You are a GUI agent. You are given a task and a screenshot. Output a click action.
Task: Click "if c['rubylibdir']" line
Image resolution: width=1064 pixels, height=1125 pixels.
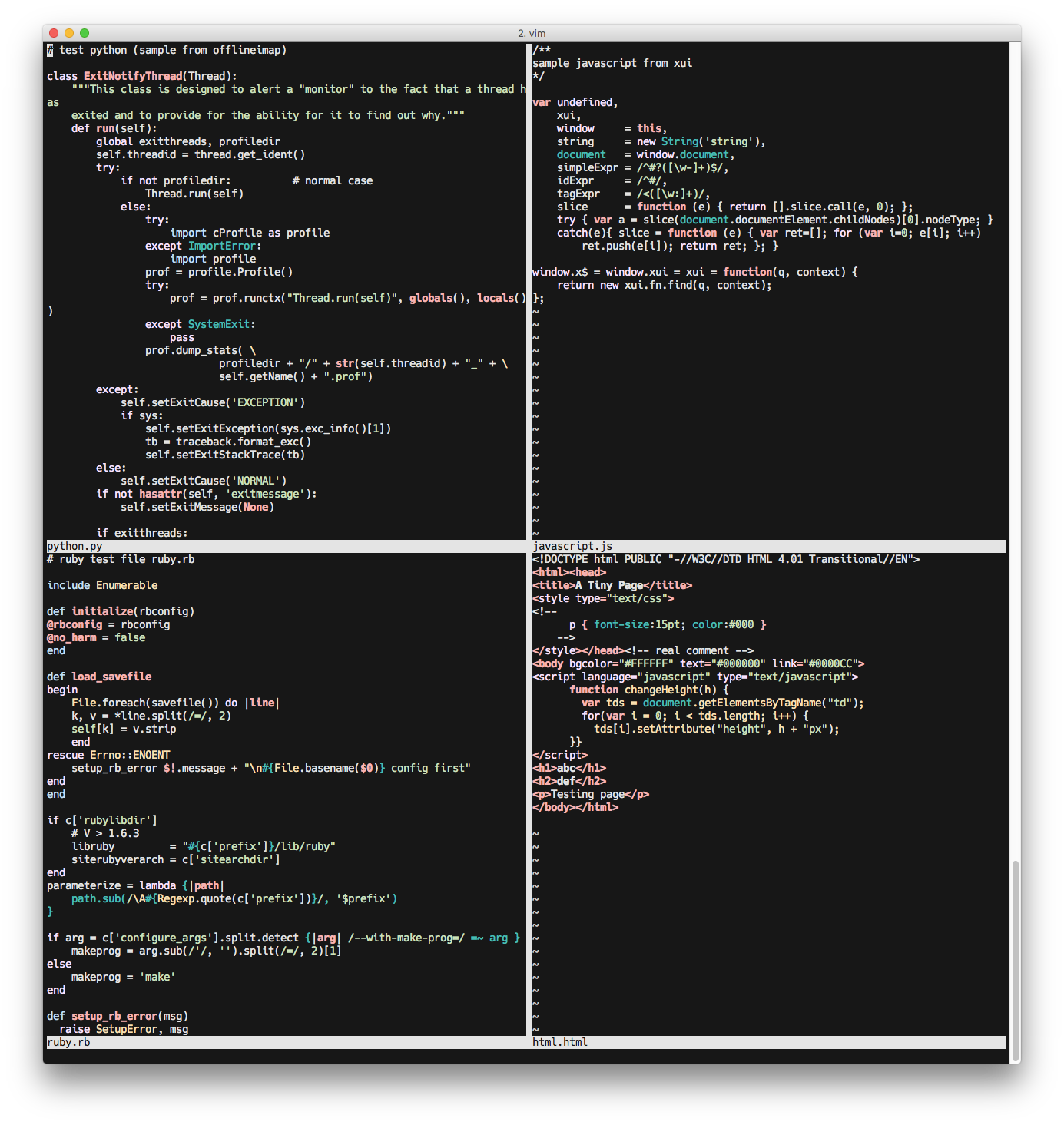click(102, 820)
